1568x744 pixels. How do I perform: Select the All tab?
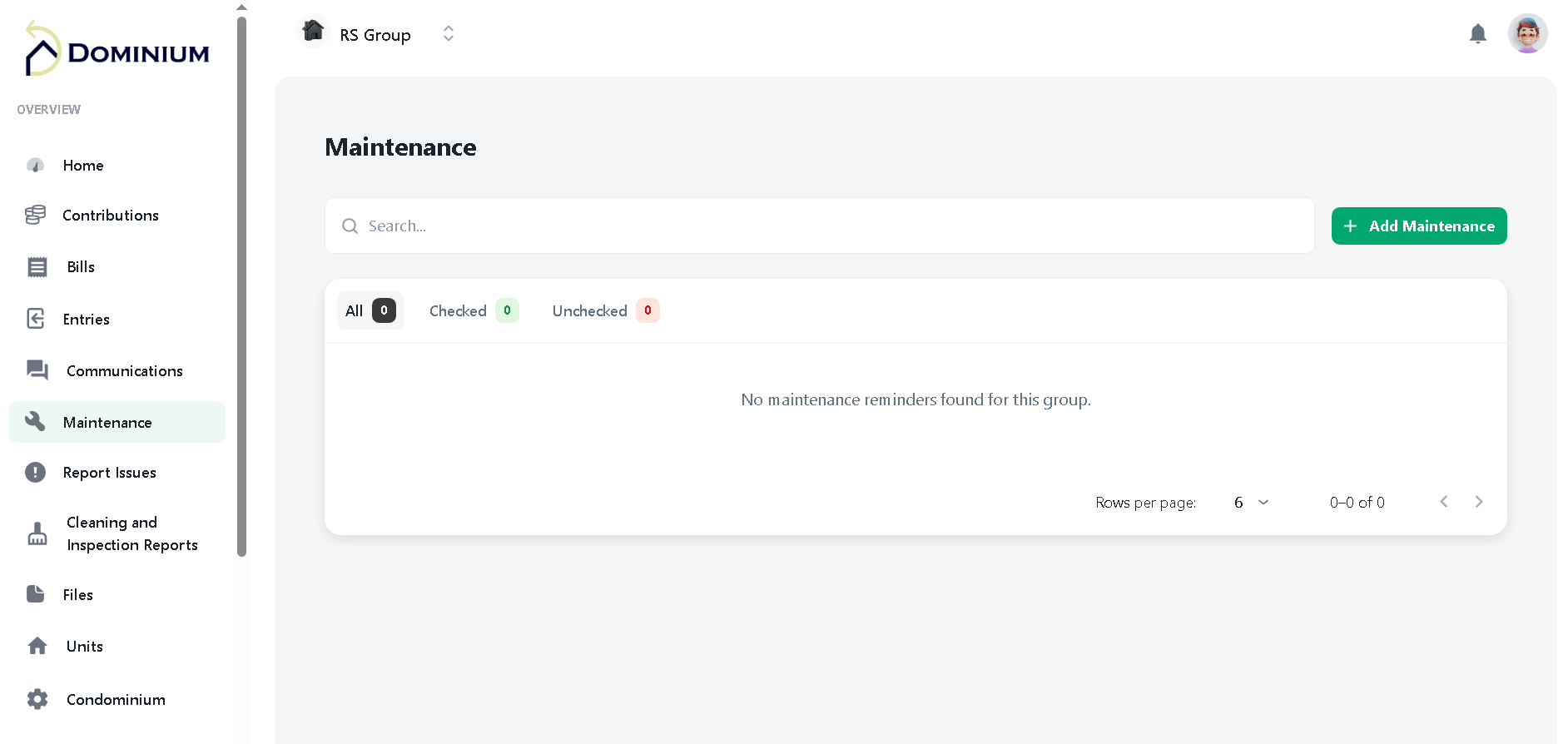pyautogui.click(x=370, y=310)
